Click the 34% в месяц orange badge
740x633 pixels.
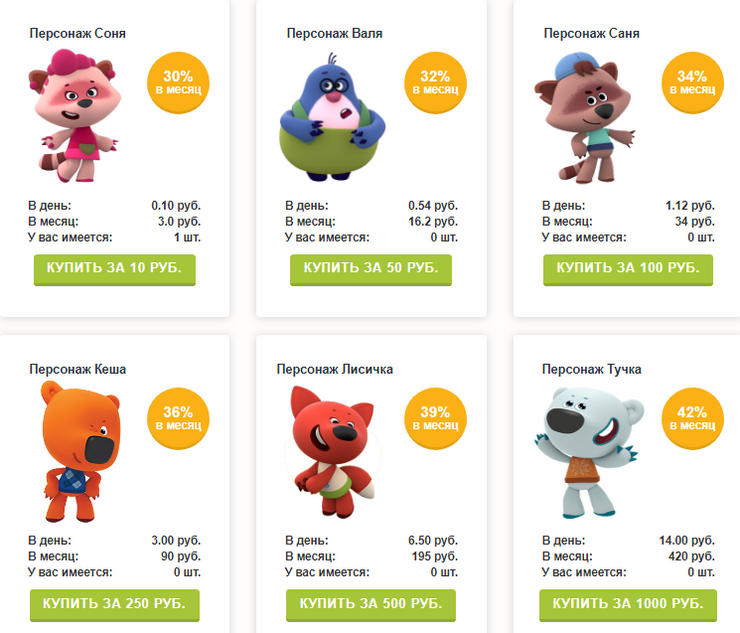[x=693, y=83]
